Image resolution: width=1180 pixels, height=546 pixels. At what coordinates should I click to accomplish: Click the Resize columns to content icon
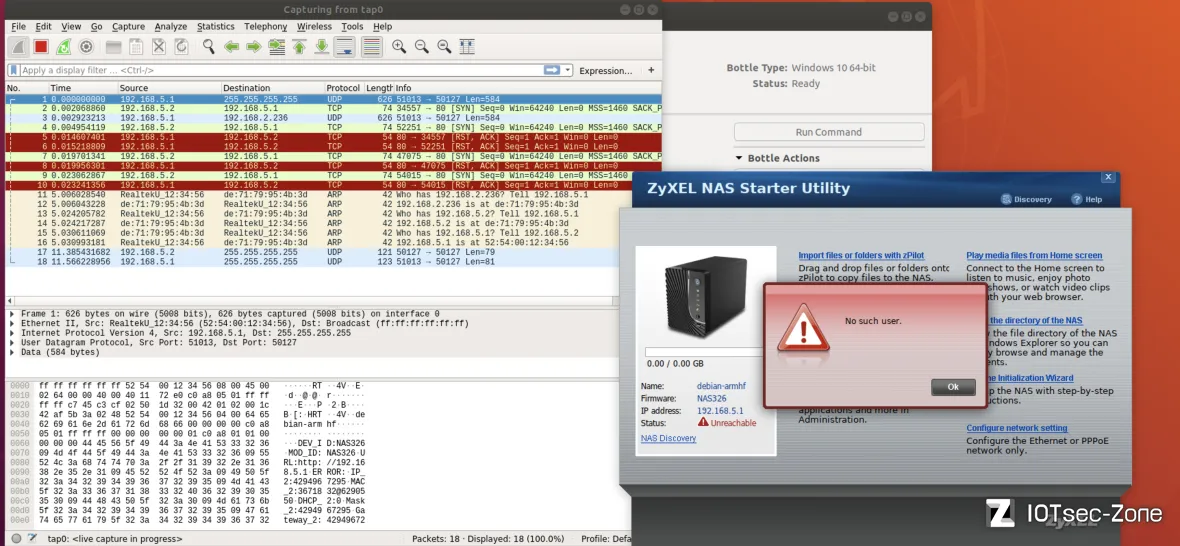tap(467, 47)
